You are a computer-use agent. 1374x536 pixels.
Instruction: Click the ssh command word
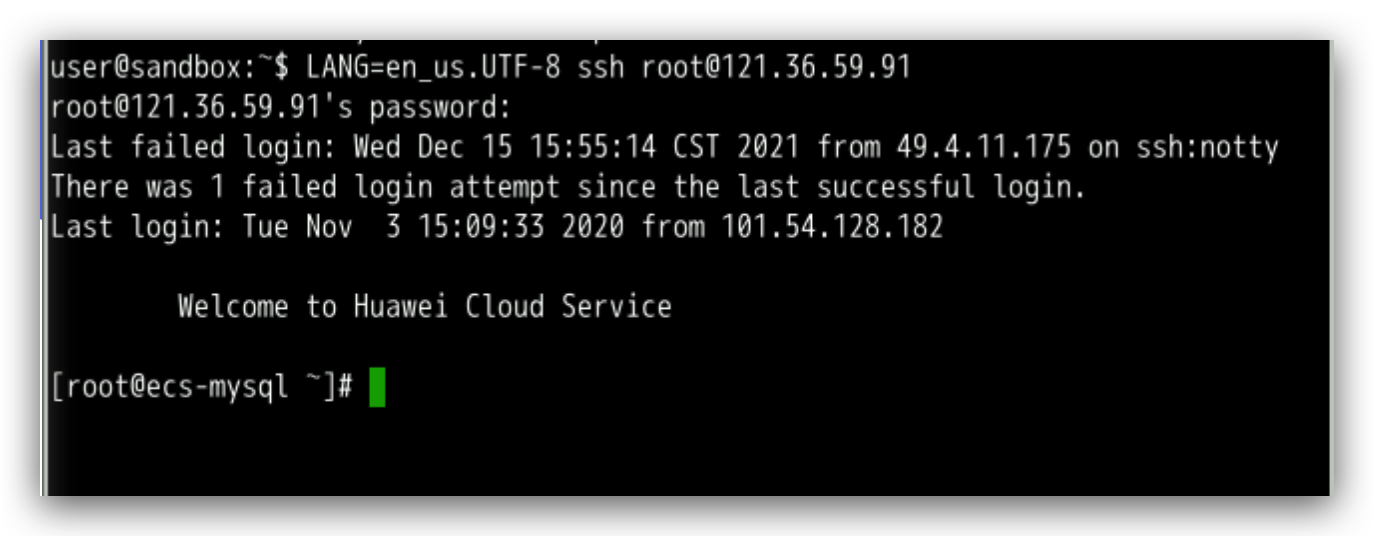click(x=601, y=68)
